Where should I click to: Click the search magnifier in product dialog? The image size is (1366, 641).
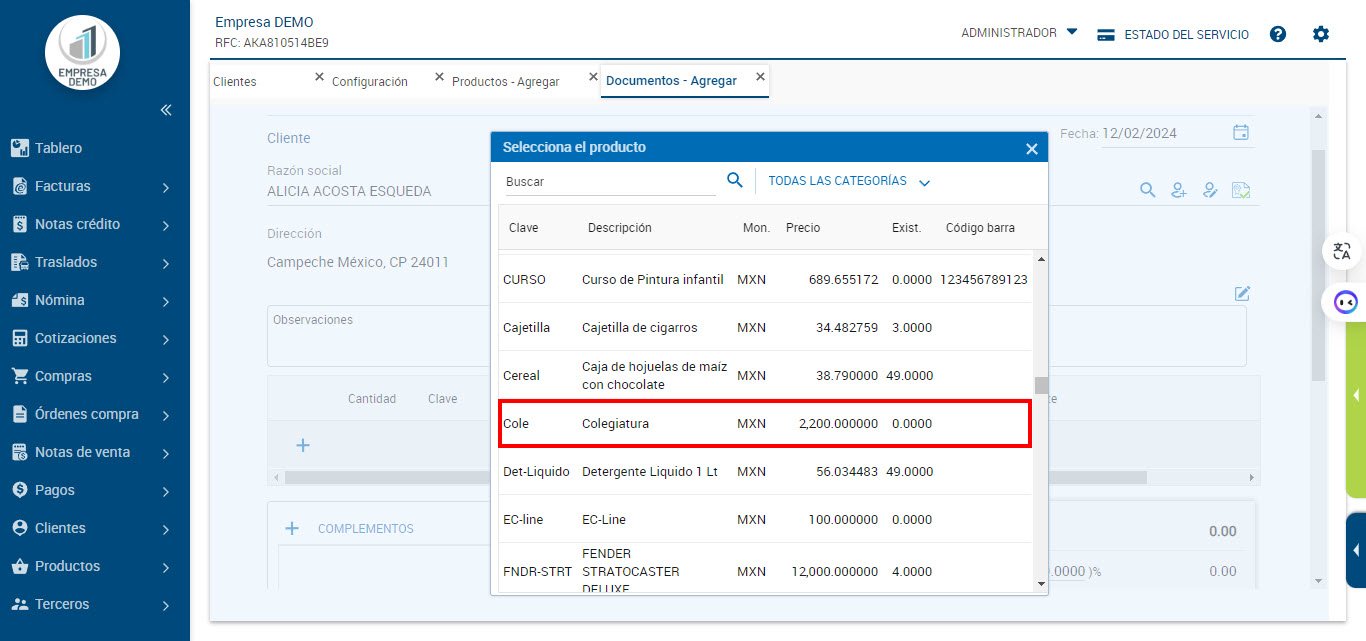coord(735,180)
